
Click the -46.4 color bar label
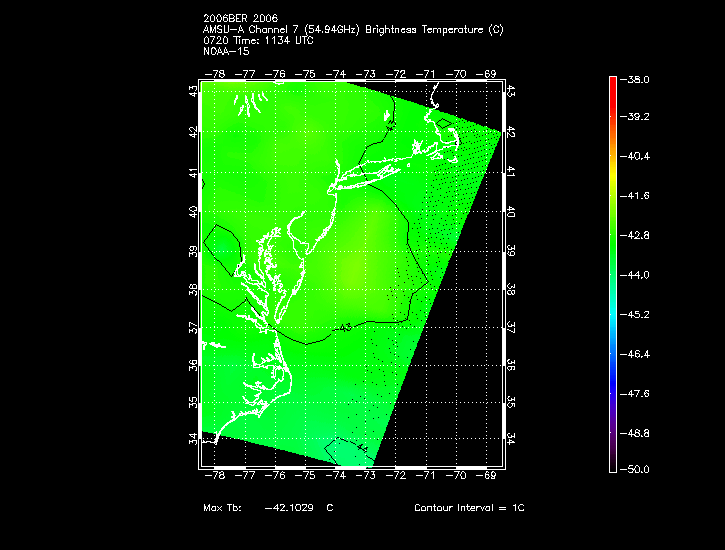[x=634, y=354]
